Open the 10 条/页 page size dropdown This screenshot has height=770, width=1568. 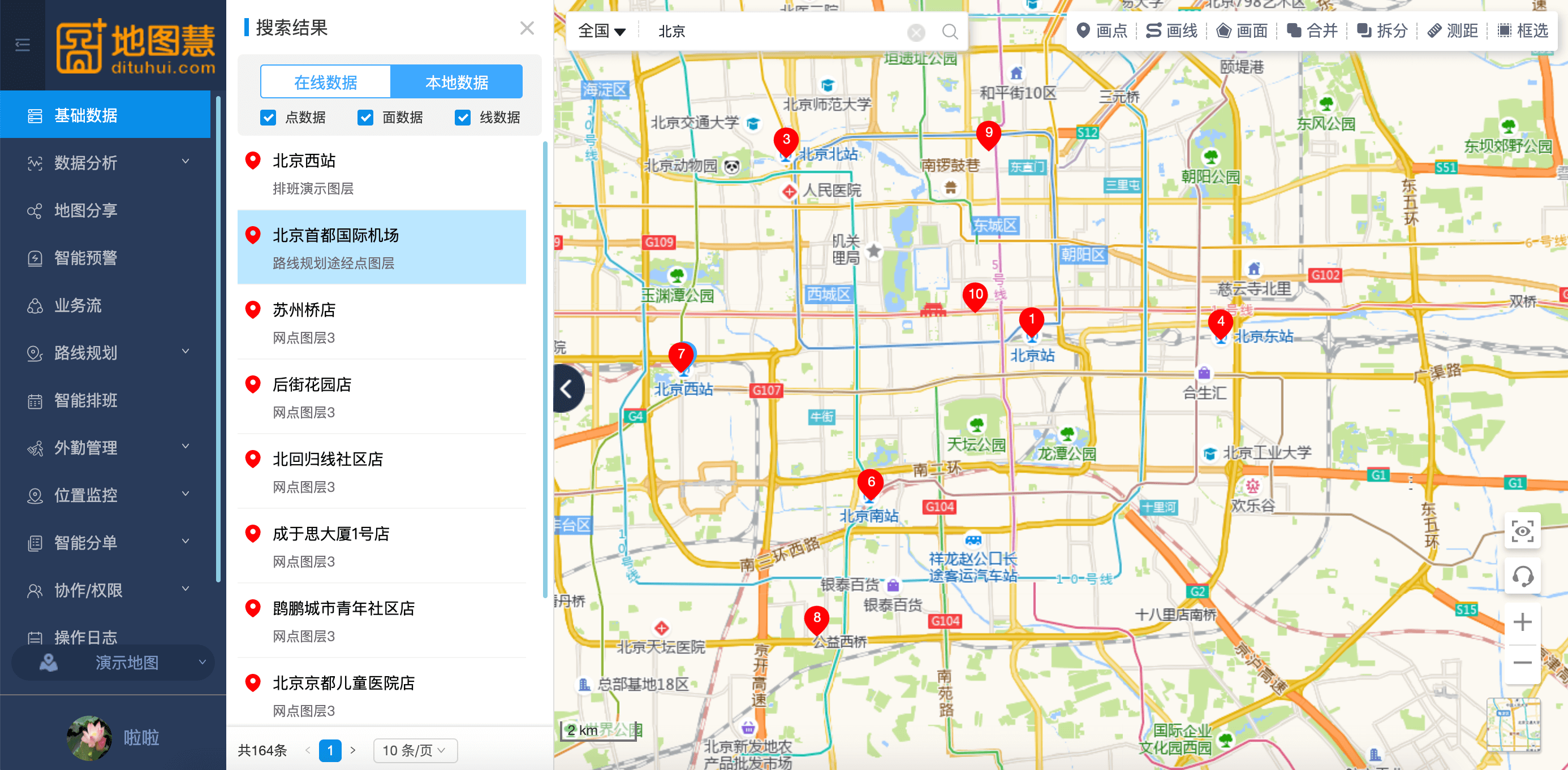(415, 751)
